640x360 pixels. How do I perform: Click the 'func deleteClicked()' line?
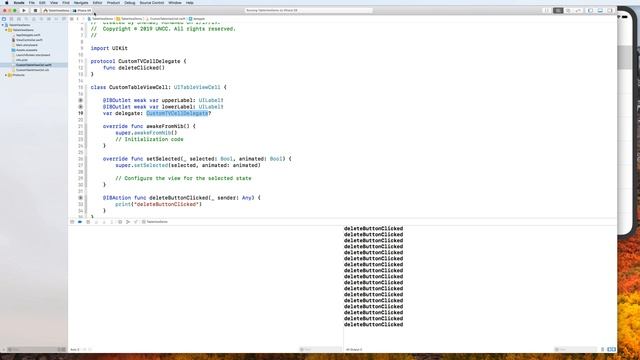point(134,68)
